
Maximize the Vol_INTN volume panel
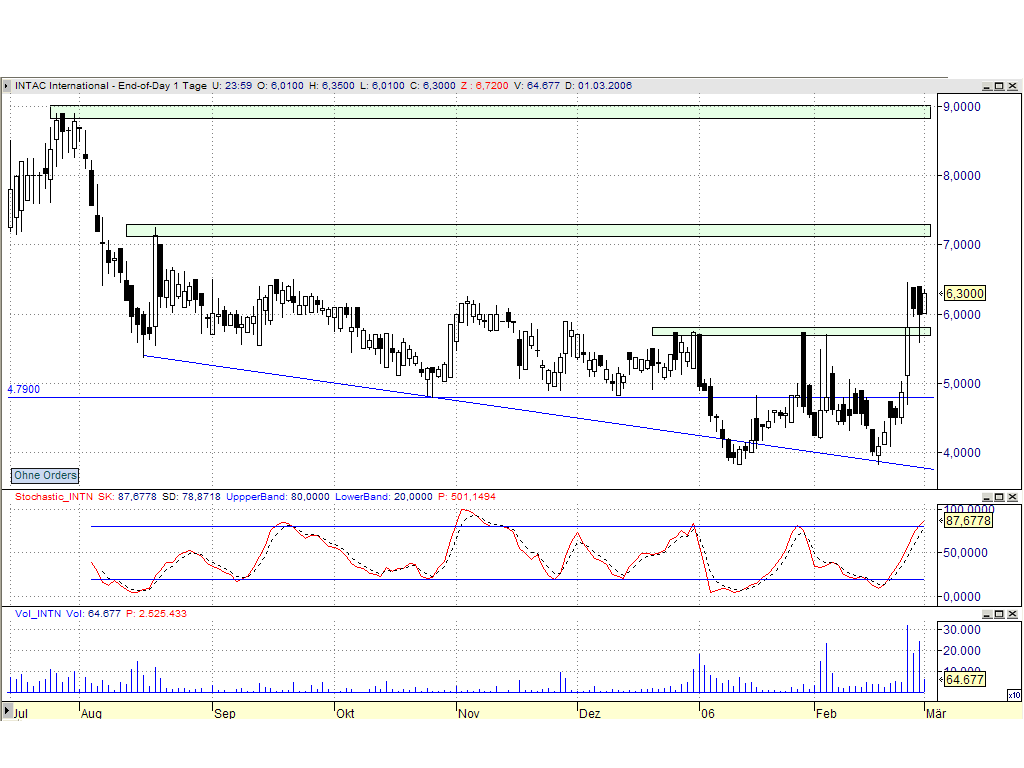(x=999, y=614)
